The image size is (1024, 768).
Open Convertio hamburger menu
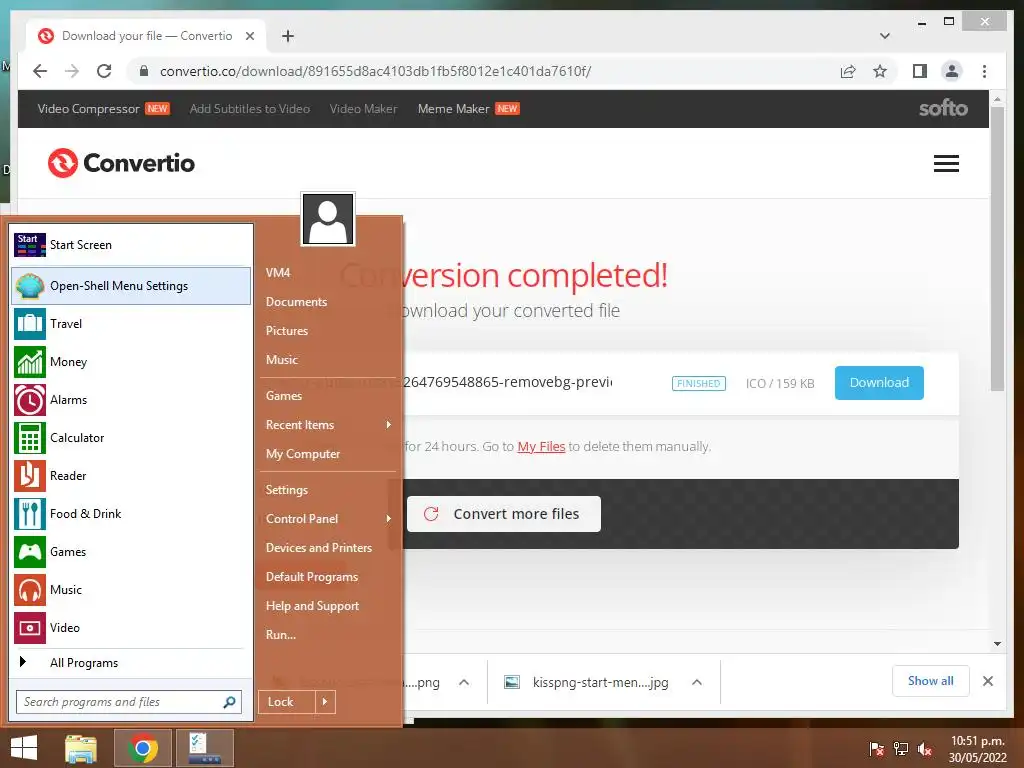(946, 163)
